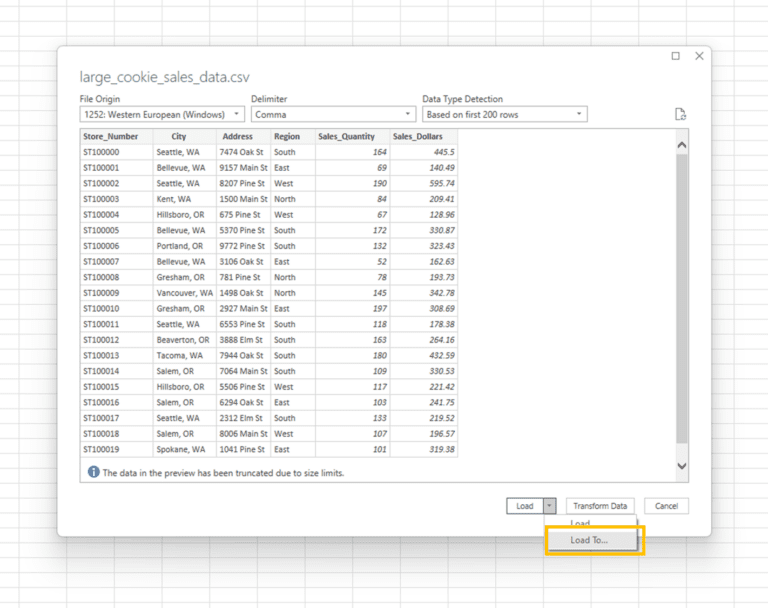Click the scroll down arrow of preview
This screenshot has height=608, width=768.
[x=681, y=466]
